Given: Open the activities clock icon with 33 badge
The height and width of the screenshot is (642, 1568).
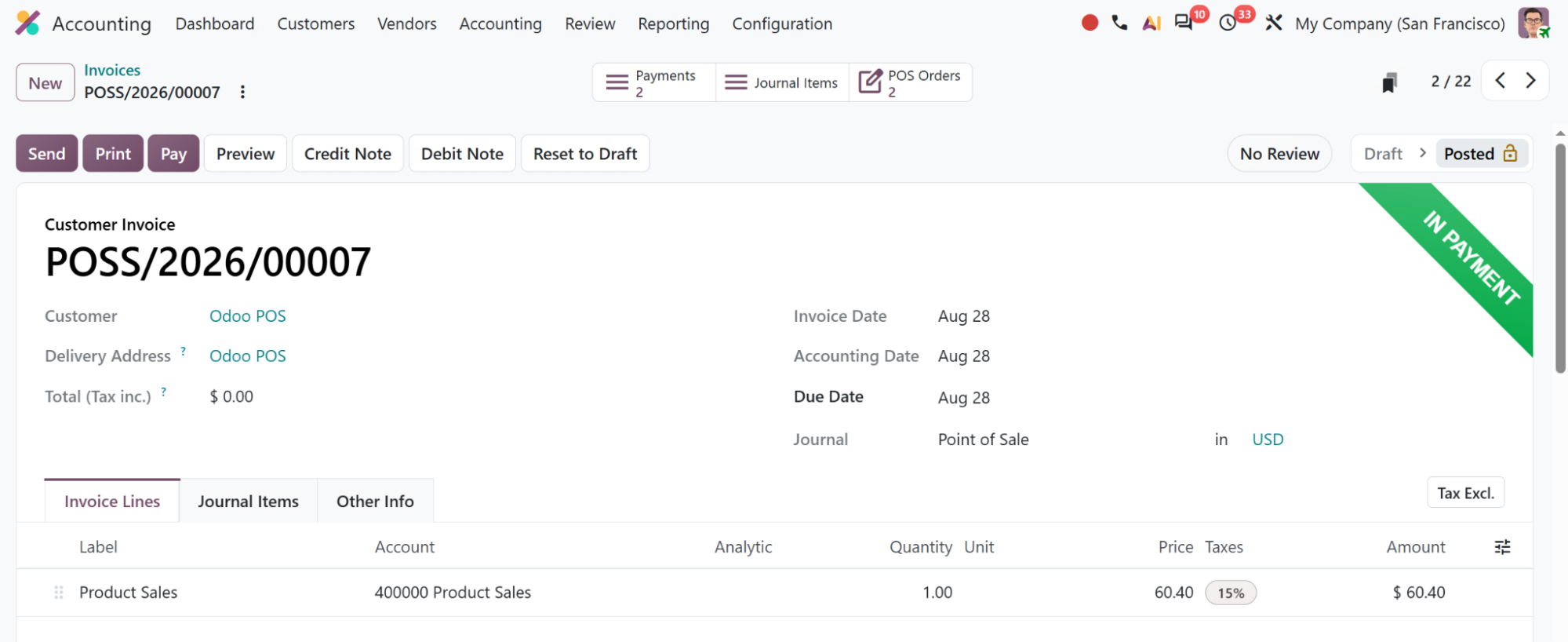Looking at the screenshot, I should coord(1228,23).
